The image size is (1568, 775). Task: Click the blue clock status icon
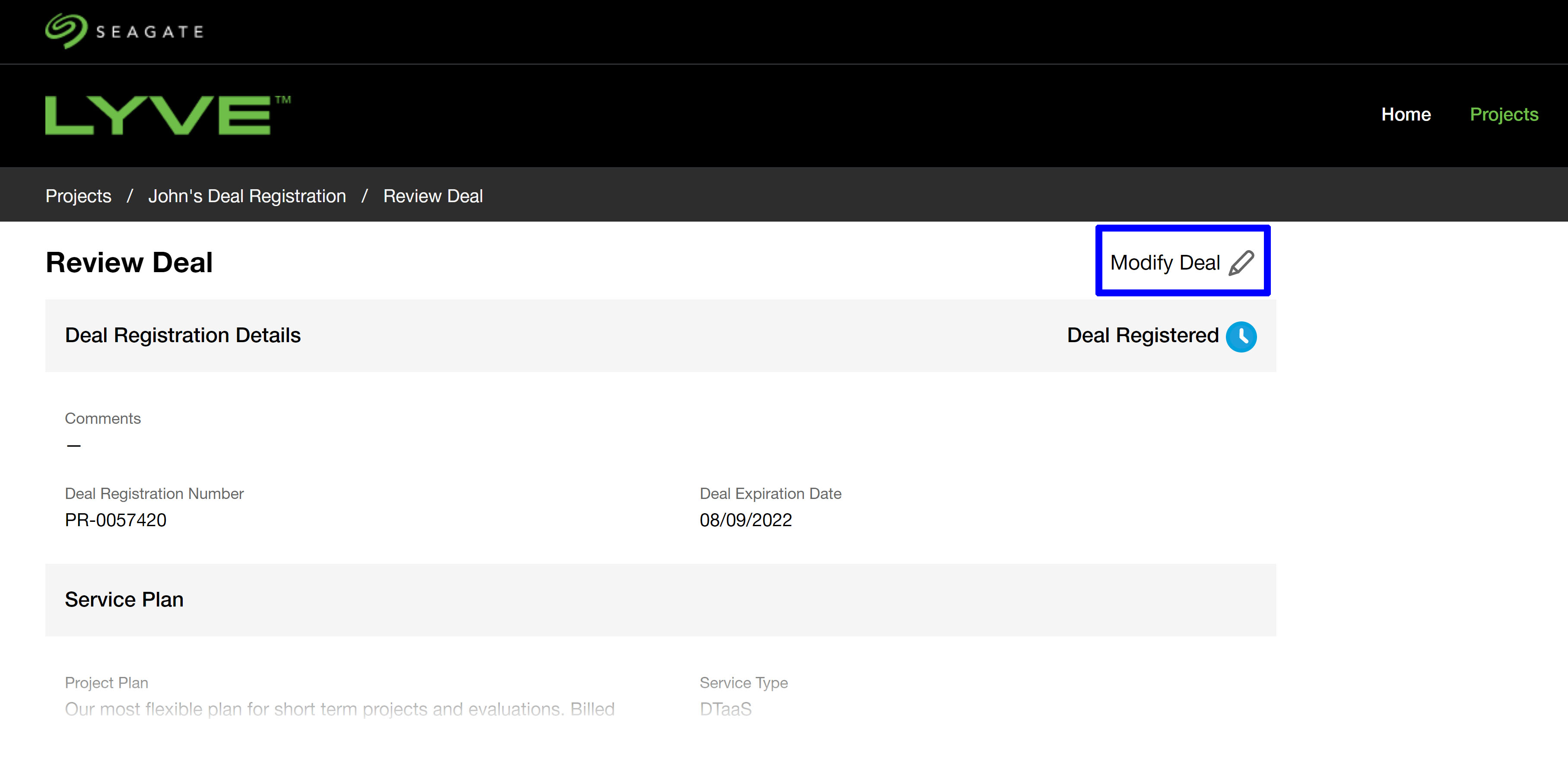click(x=1241, y=336)
